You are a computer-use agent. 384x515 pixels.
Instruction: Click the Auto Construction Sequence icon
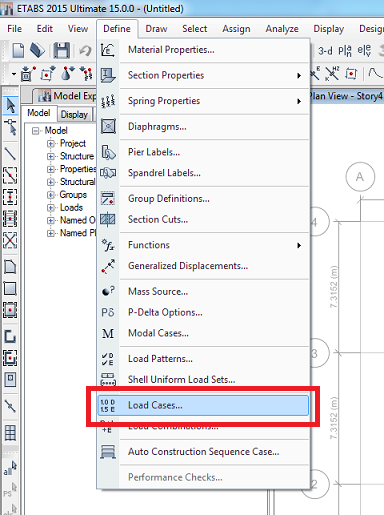[108, 452]
